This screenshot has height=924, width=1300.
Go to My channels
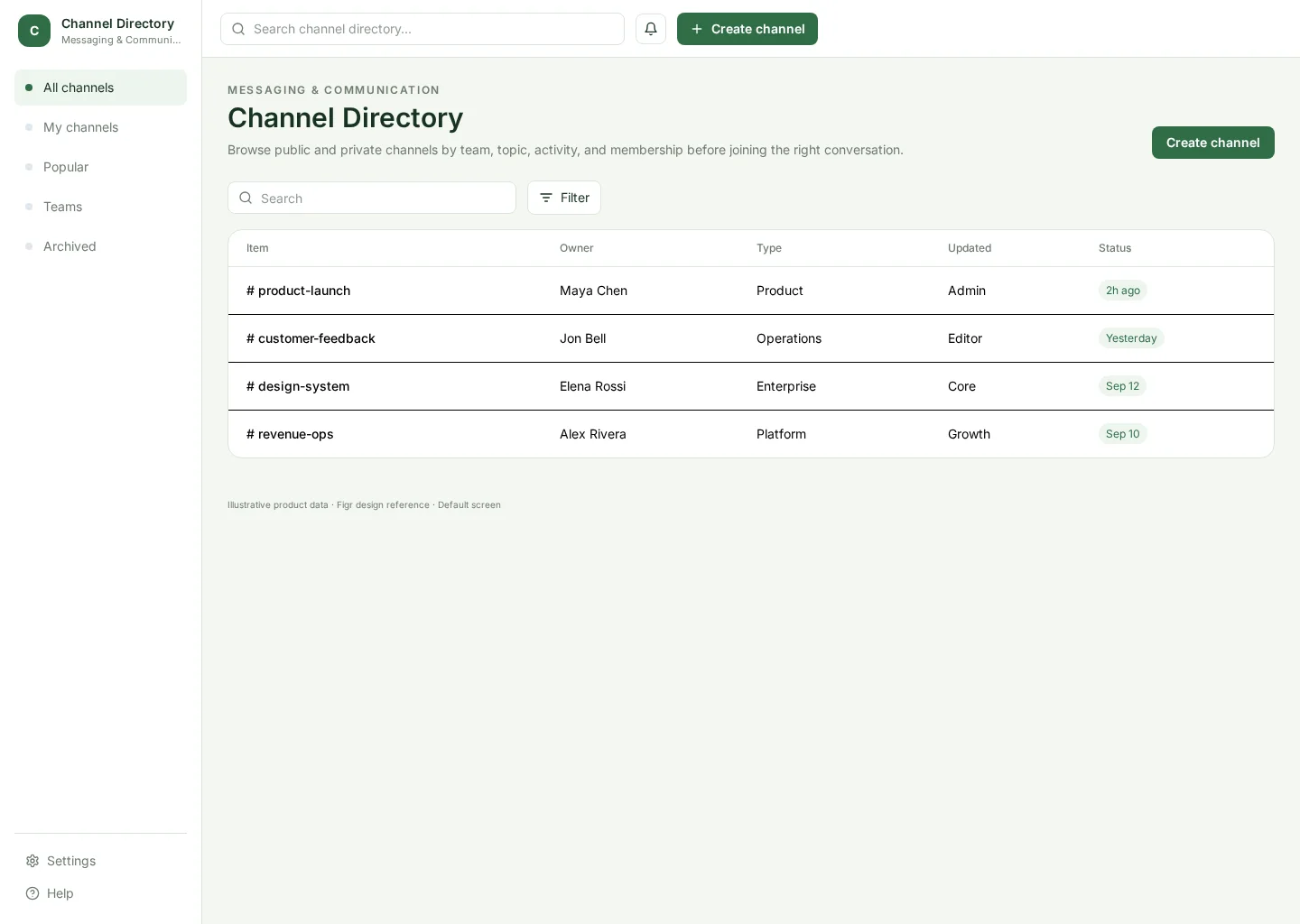[100, 127]
